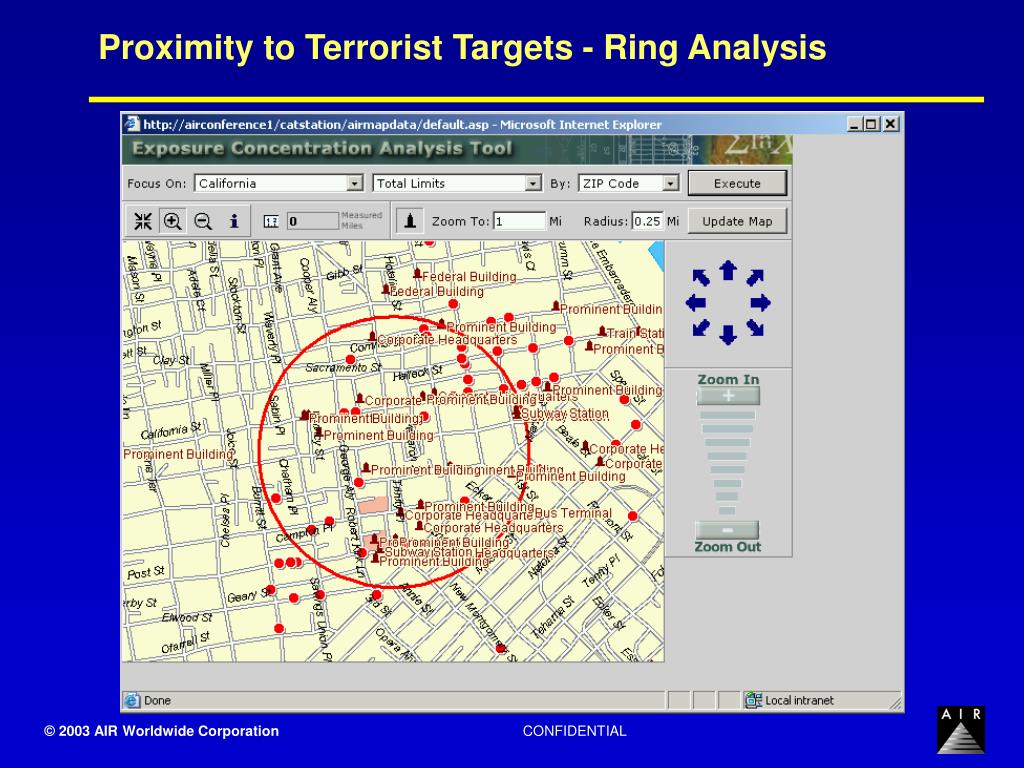Click the Update Map button

click(737, 221)
